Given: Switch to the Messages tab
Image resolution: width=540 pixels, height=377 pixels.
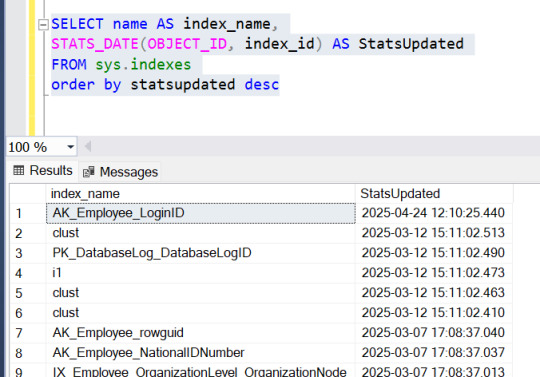Looking at the screenshot, I should pyautogui.click(x=120, y=172).
